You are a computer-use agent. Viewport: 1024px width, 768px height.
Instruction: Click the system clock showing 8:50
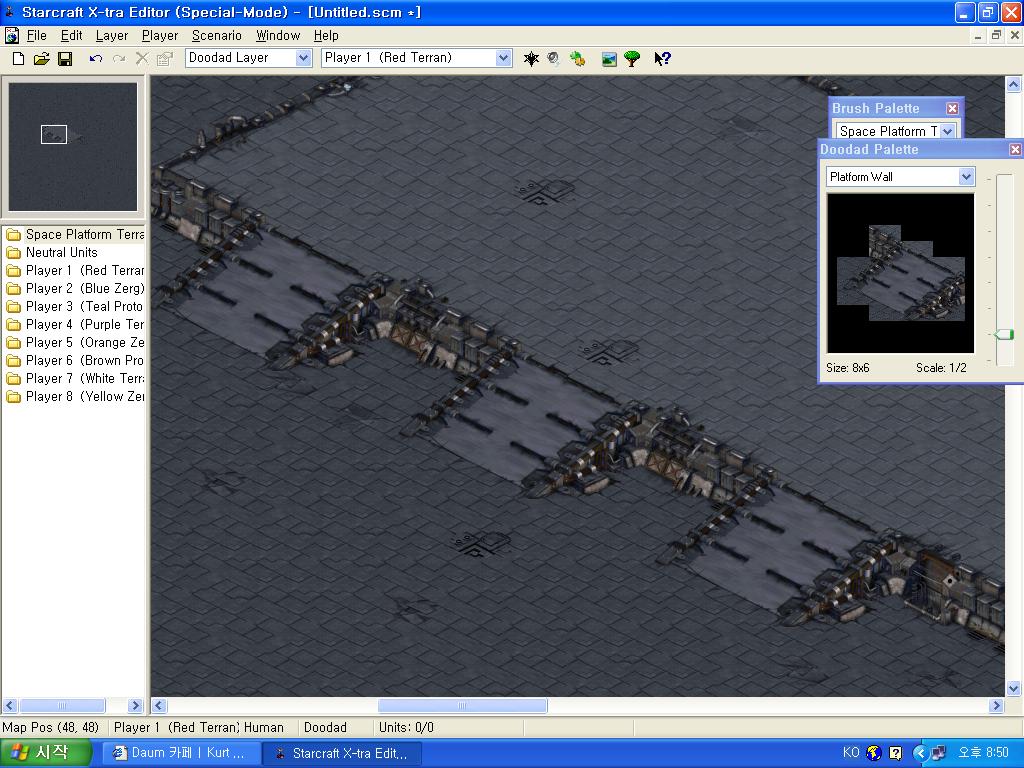[983, 752]
